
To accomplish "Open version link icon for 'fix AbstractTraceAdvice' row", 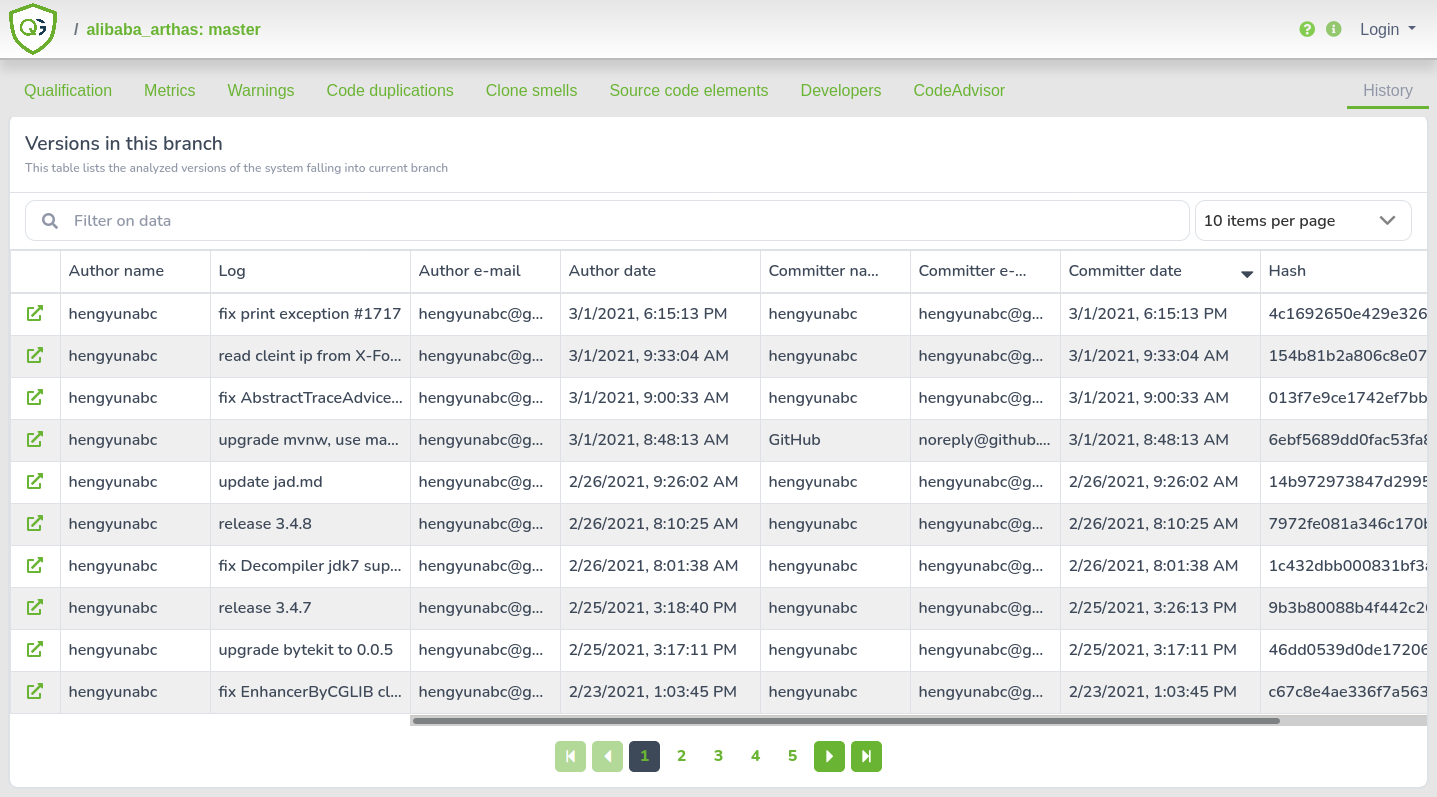I will coord(35,398).
